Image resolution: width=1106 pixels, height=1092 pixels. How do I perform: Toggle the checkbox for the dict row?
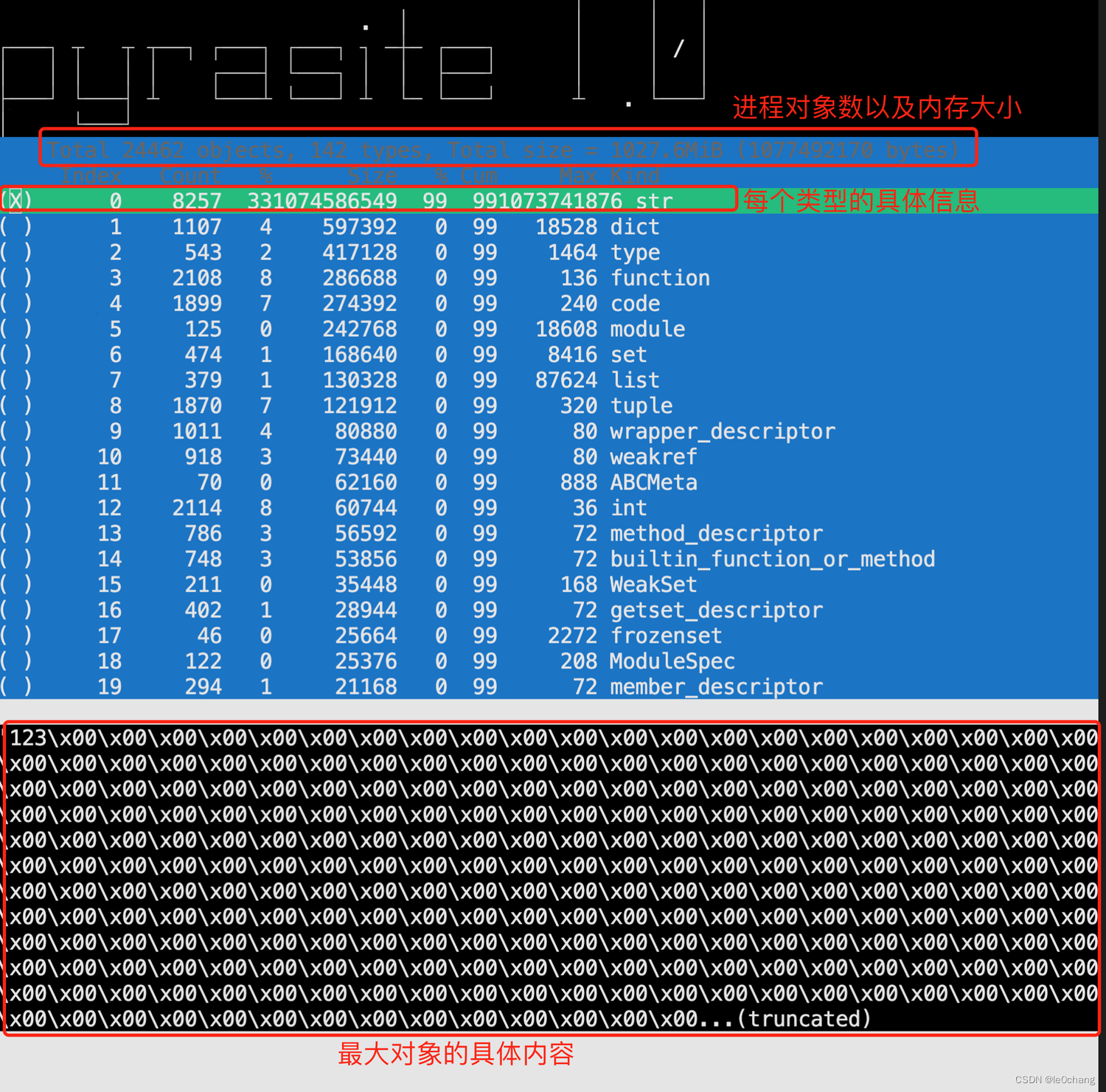[16, 226]
